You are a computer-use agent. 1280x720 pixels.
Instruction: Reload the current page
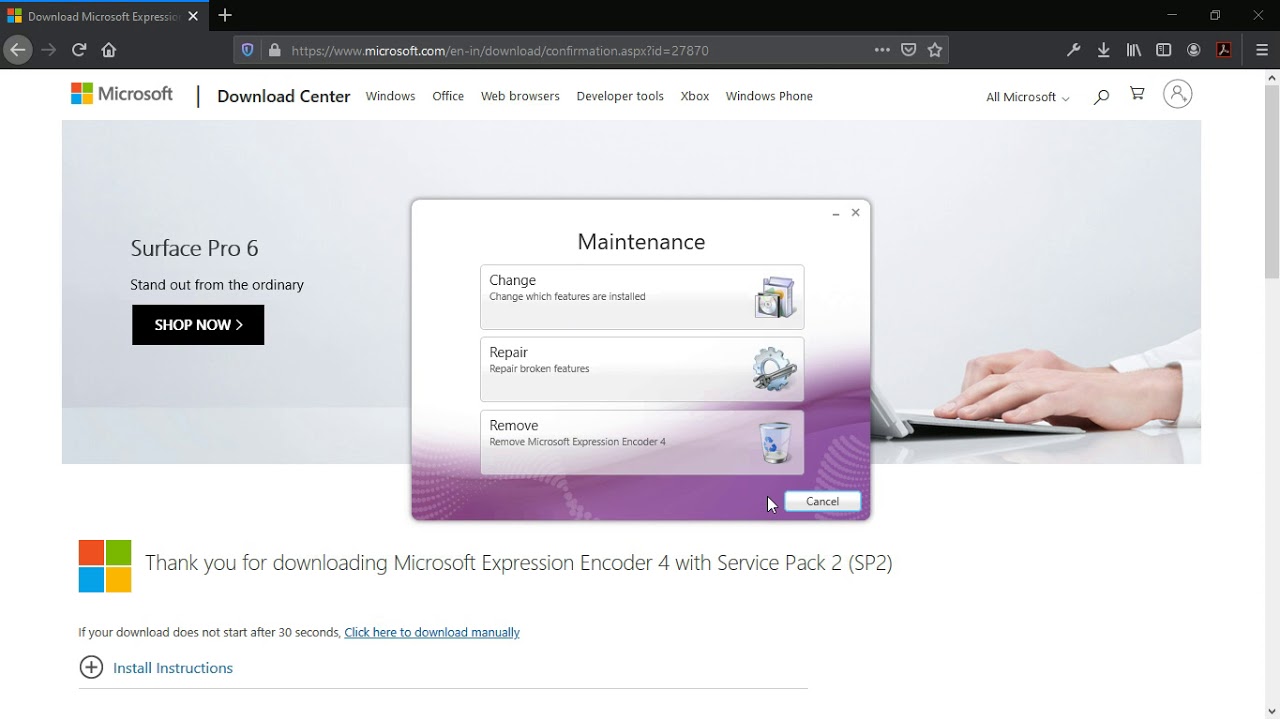[x=79, y=50]
